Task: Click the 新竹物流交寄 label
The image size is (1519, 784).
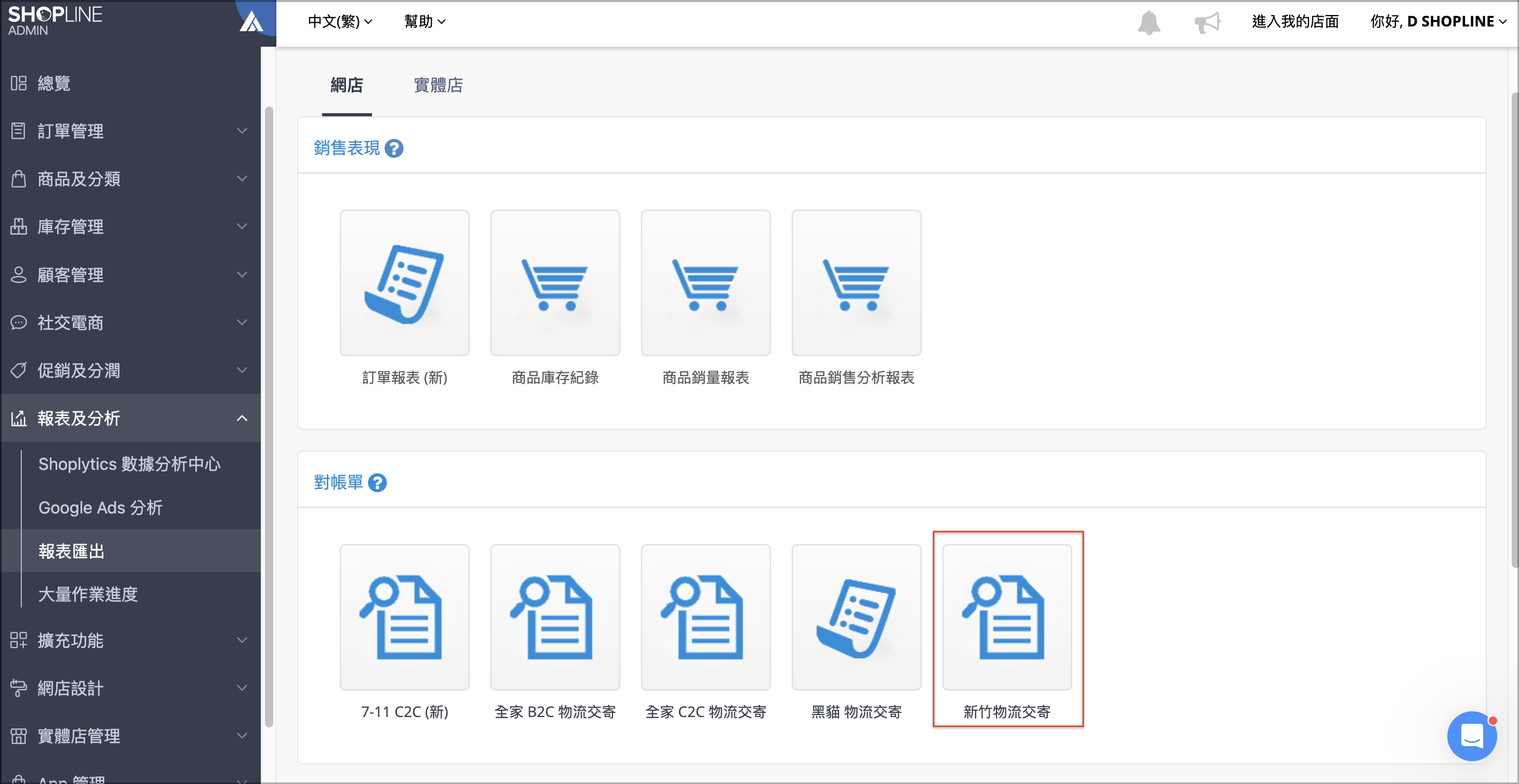Action: point(1007,712)
